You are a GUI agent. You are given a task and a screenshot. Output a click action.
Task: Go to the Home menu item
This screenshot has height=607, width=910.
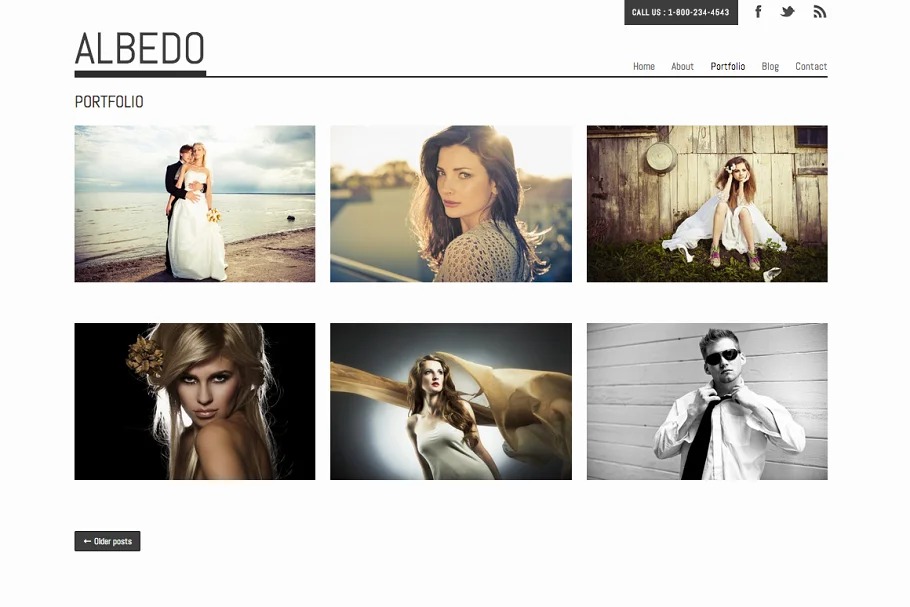click(x=644, y=67)
